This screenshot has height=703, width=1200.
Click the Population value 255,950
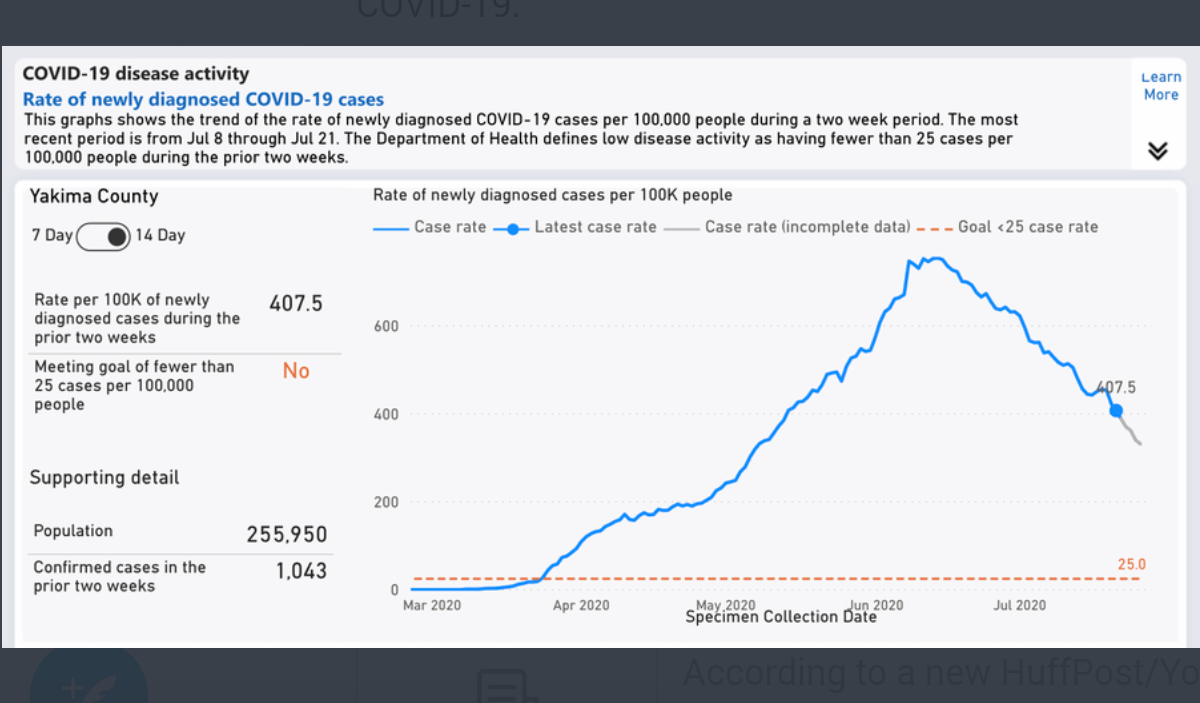tap(287, 535)
